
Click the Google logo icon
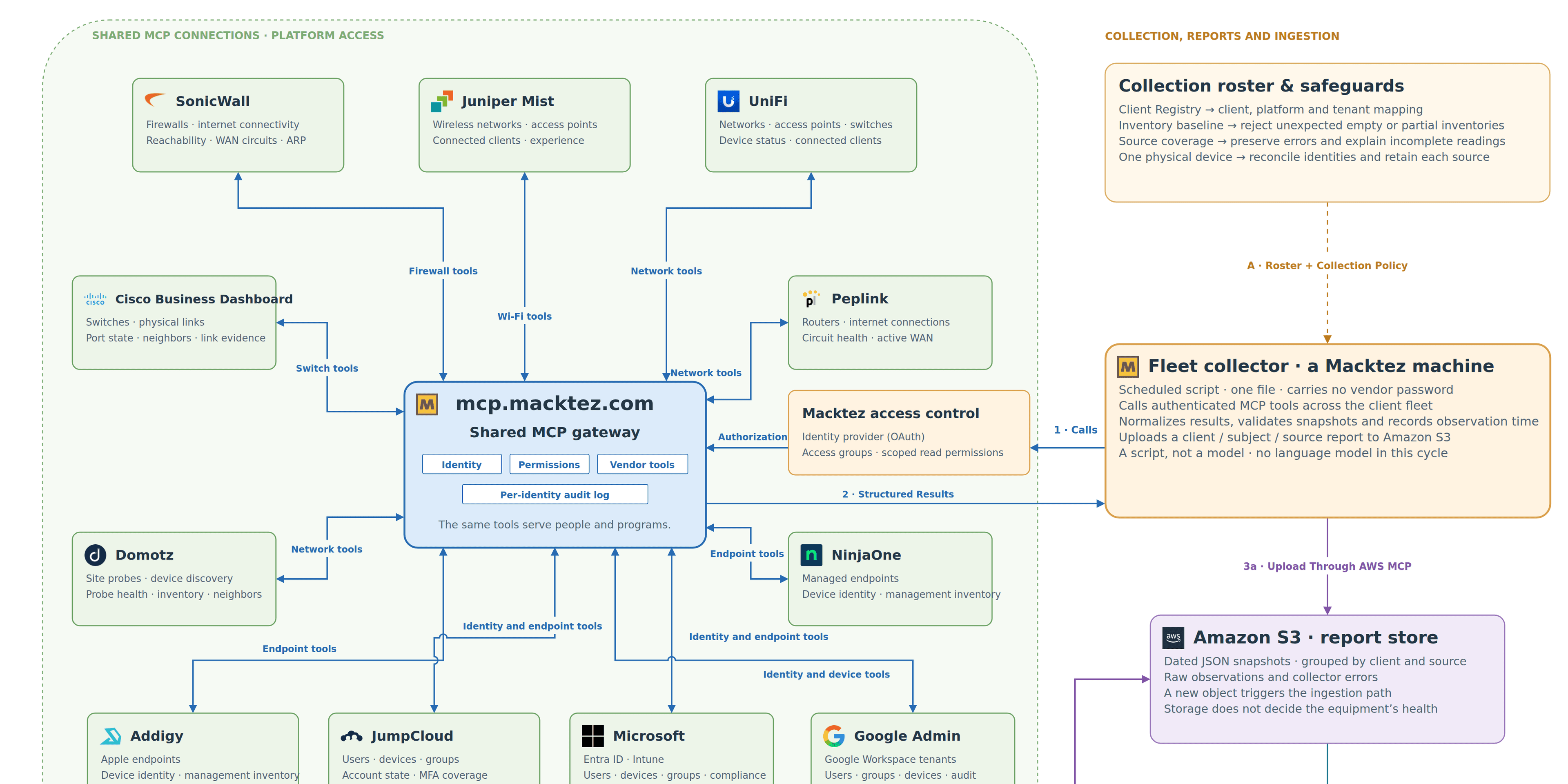833,736
